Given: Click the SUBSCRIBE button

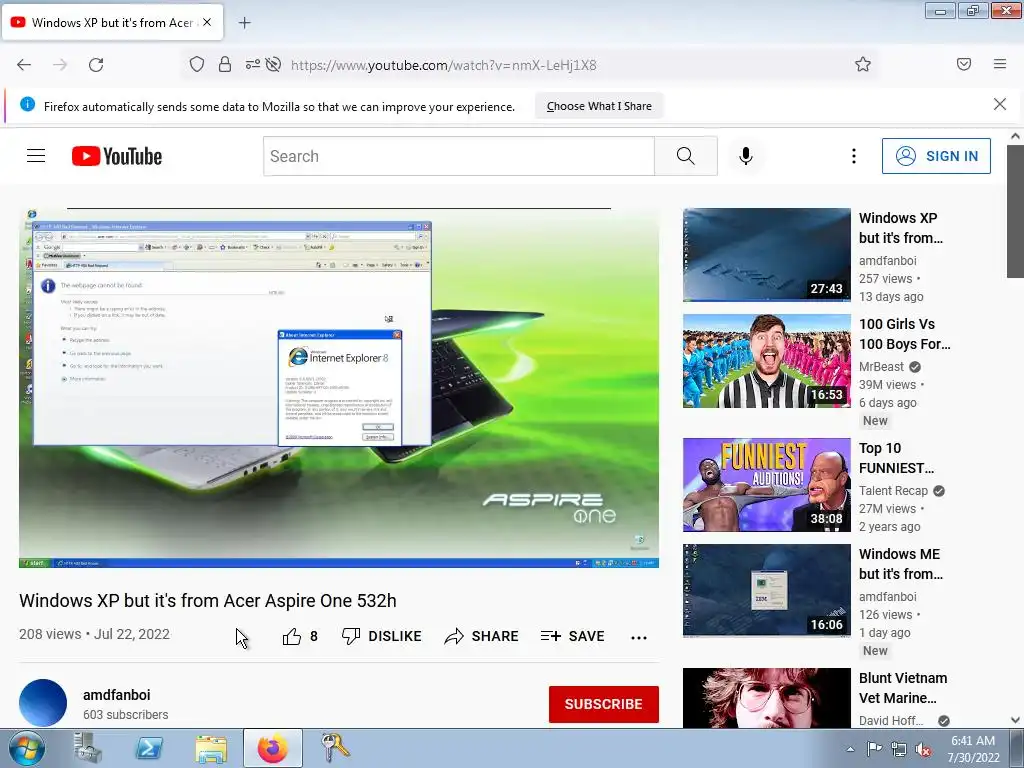Looking at the screenshot, I should coord(603,704).
